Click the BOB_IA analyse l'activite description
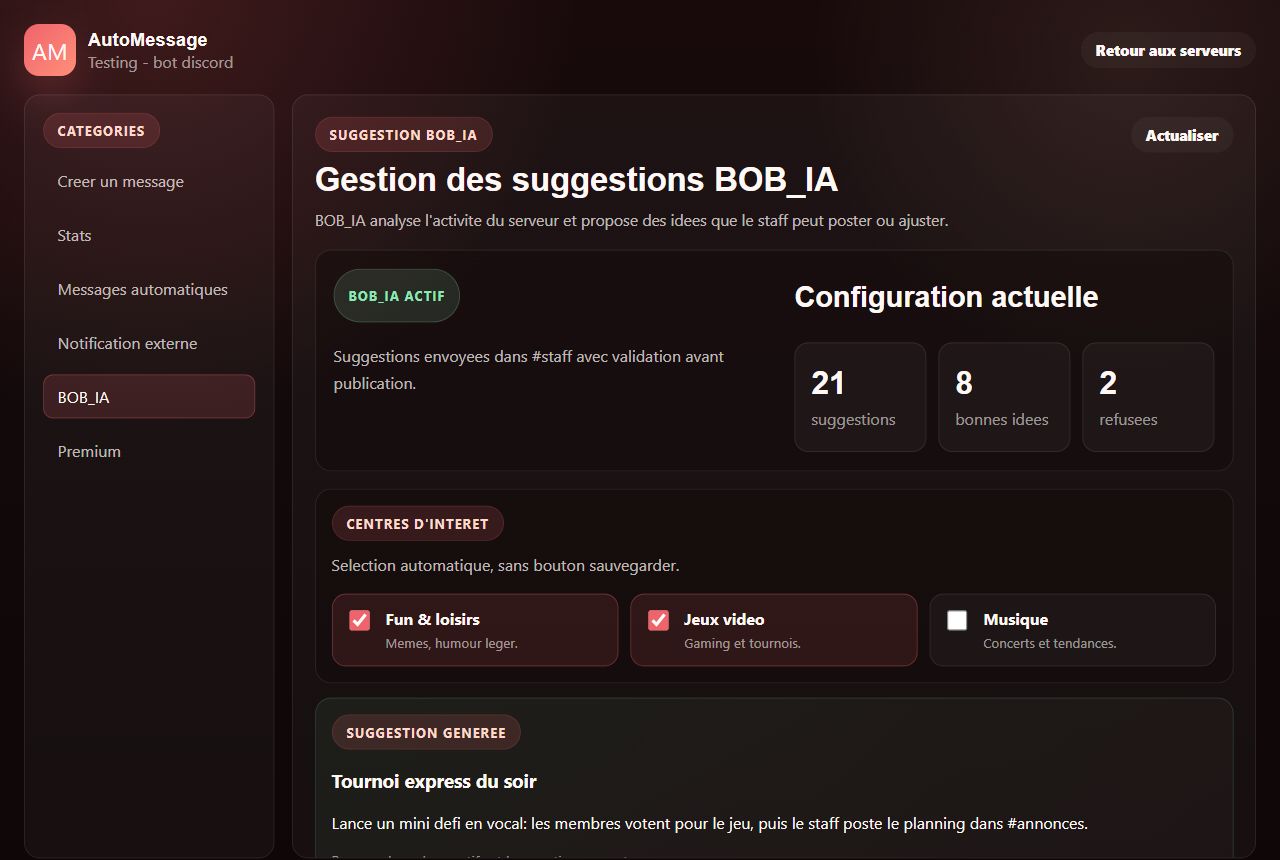The image size is (1280, 860). pyautogui.click(x=631, y=221)
